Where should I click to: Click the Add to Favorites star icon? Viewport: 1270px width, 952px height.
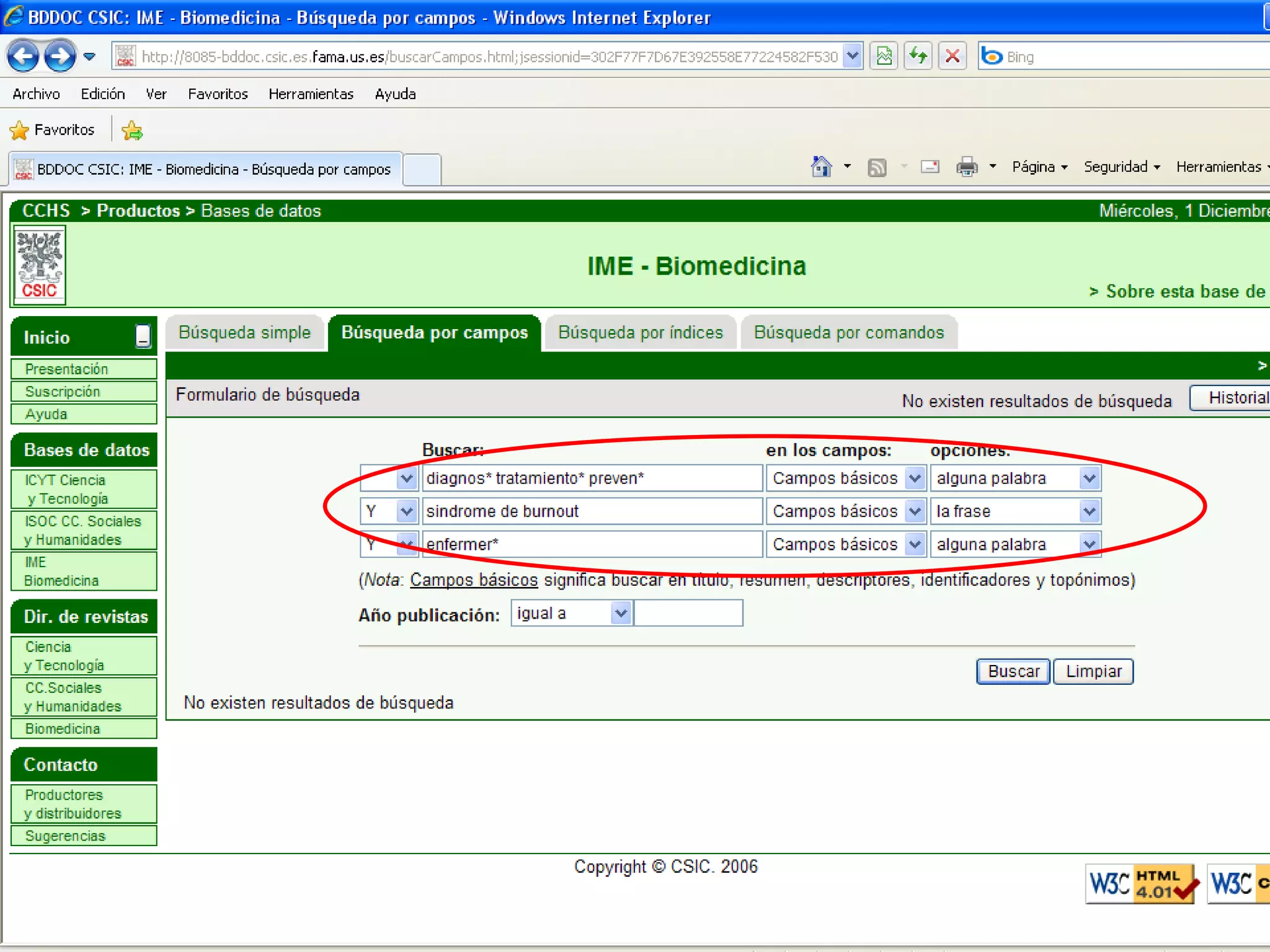132,130
